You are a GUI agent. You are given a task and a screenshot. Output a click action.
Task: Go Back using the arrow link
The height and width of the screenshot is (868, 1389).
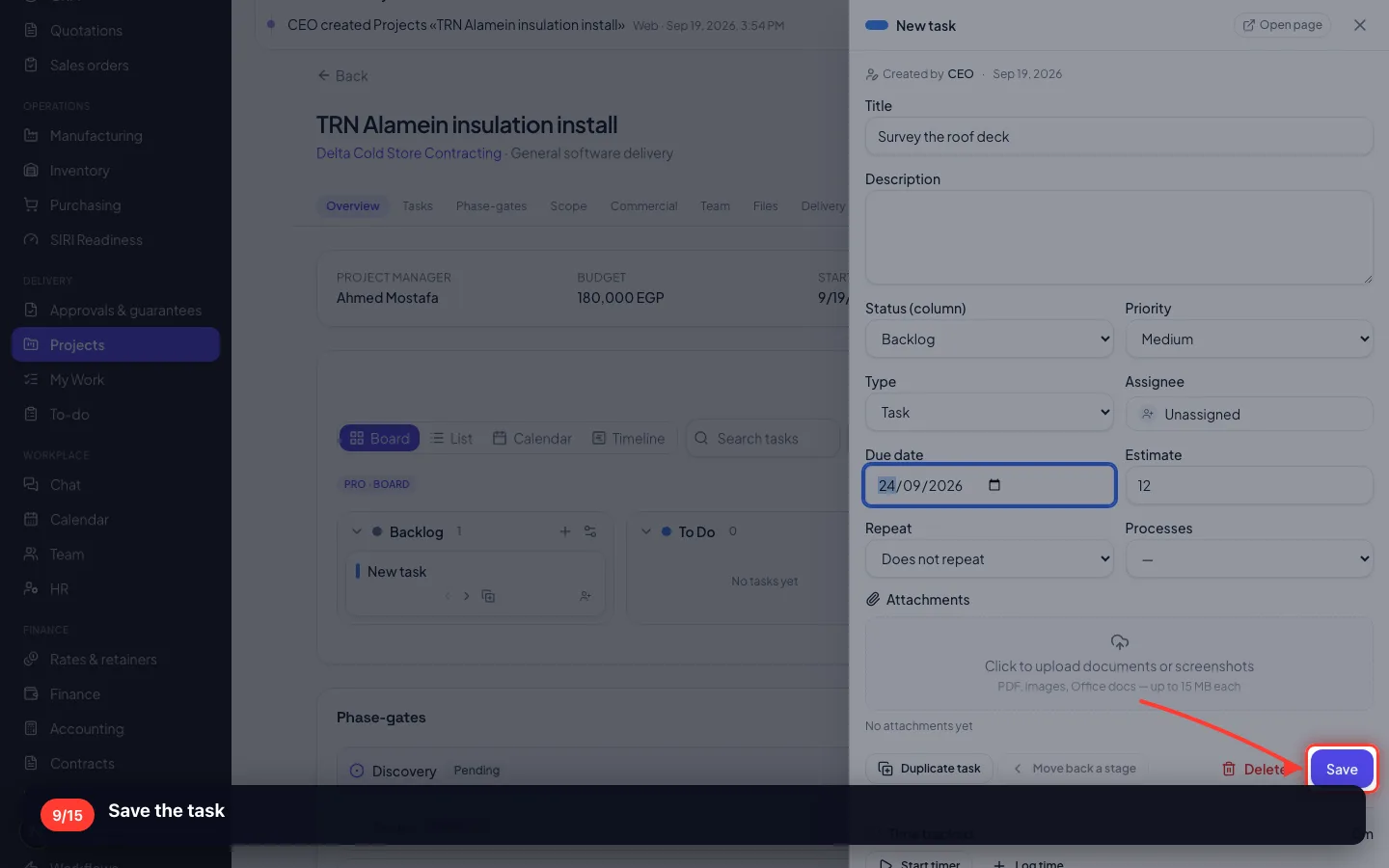pos(342,76)
